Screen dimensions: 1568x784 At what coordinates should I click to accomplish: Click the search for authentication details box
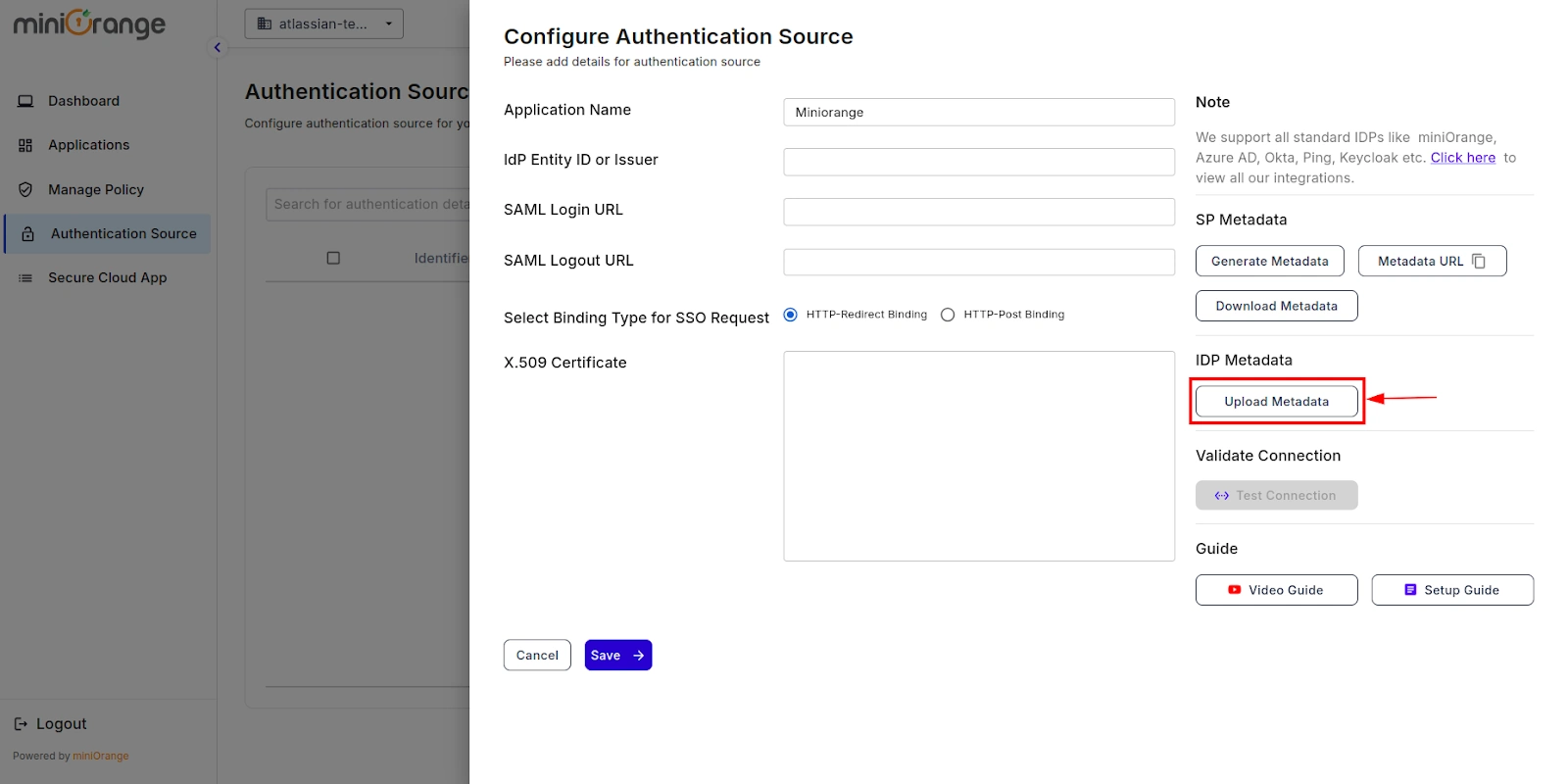(x=368, y=204)
